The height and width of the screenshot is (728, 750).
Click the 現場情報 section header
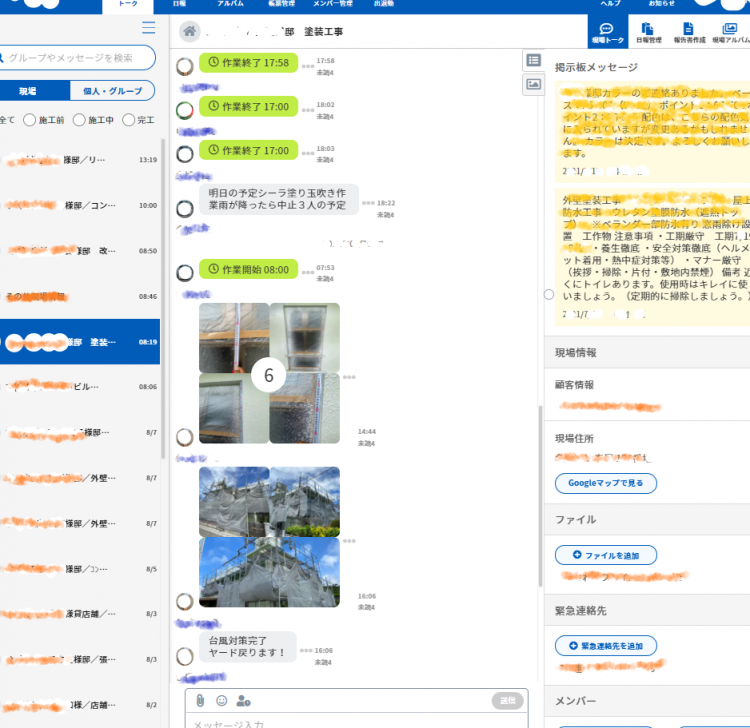[647, 353]
